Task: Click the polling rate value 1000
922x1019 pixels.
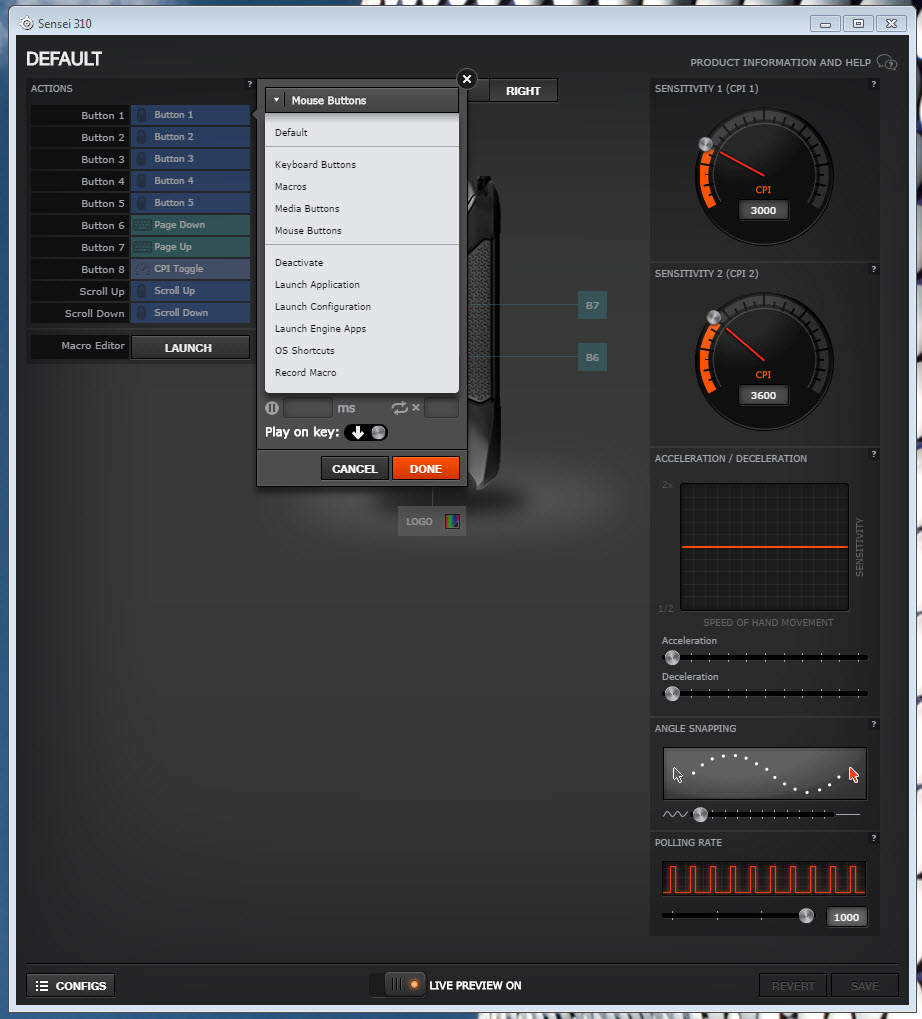Action: pyautogui.click(x=846, y=917)
